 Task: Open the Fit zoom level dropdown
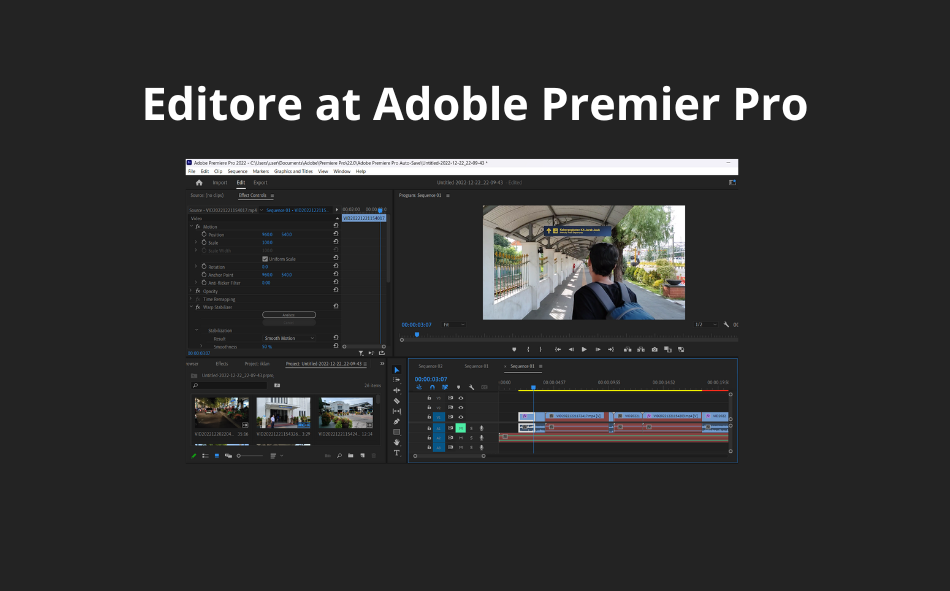pyautogui.click(x=452, y=324)
